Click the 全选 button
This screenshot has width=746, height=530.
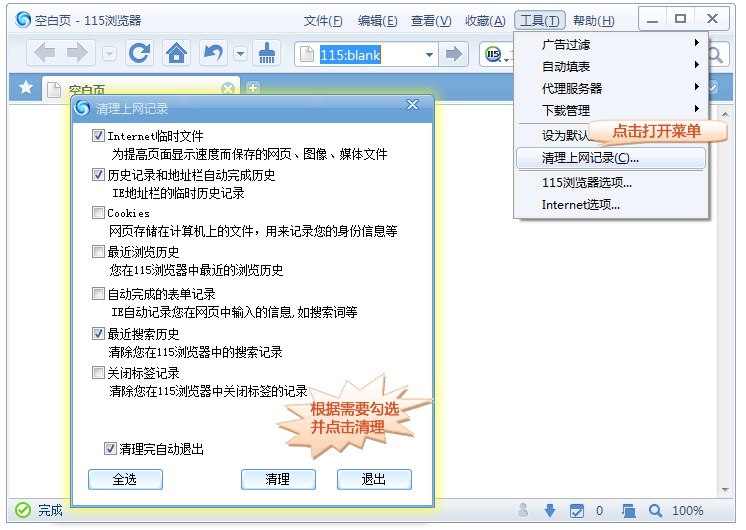125,479
